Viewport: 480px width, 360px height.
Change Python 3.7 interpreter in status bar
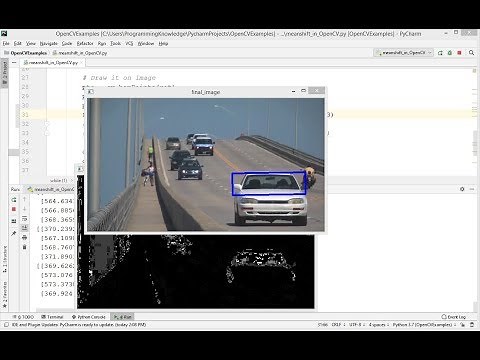coord(424,324)
